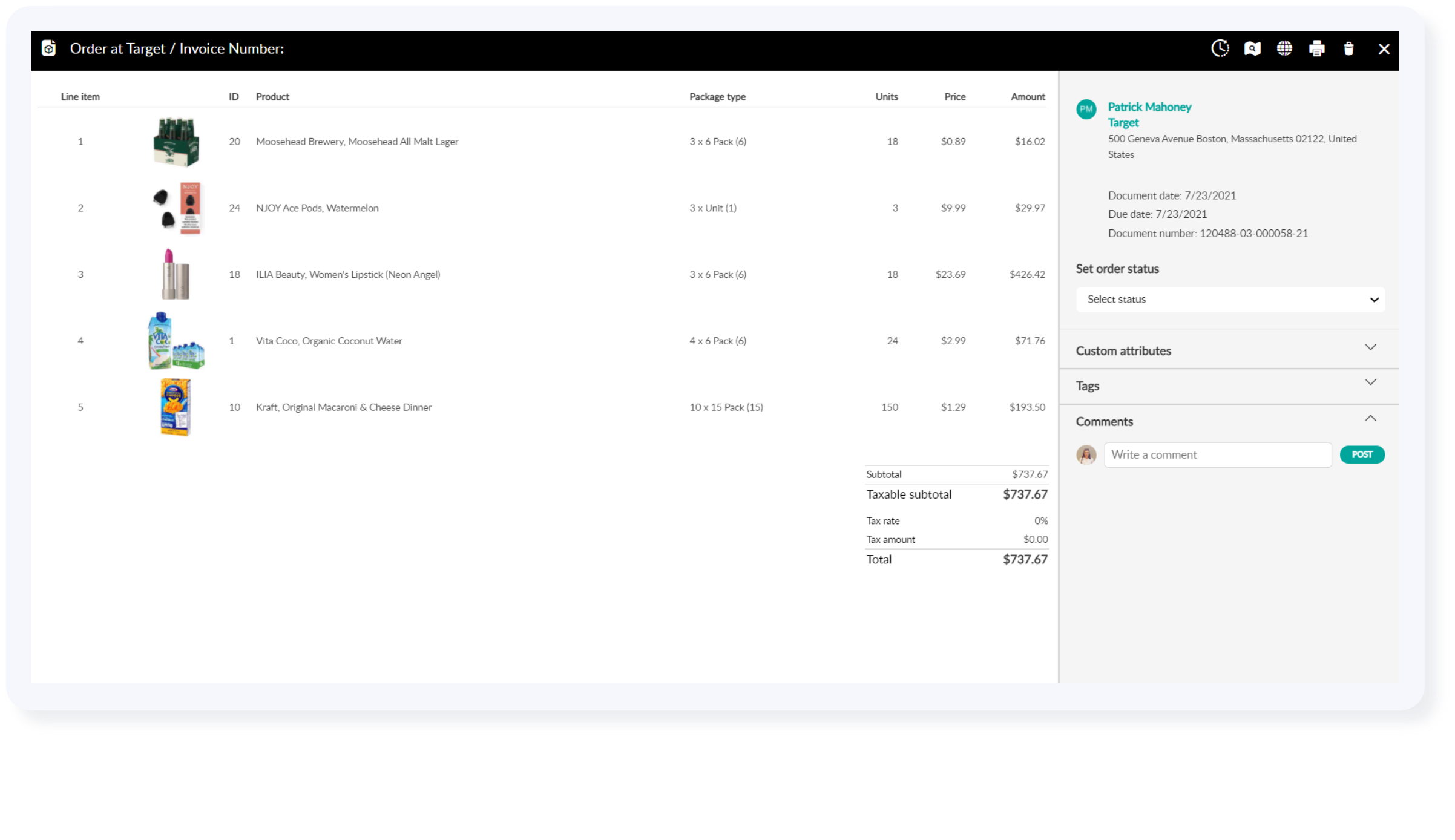Image resolution: width=1455 pixels, height=840 pixels.
Task: Click the Moosehead Lager product thumbnail
Action: tap(176, 142)
